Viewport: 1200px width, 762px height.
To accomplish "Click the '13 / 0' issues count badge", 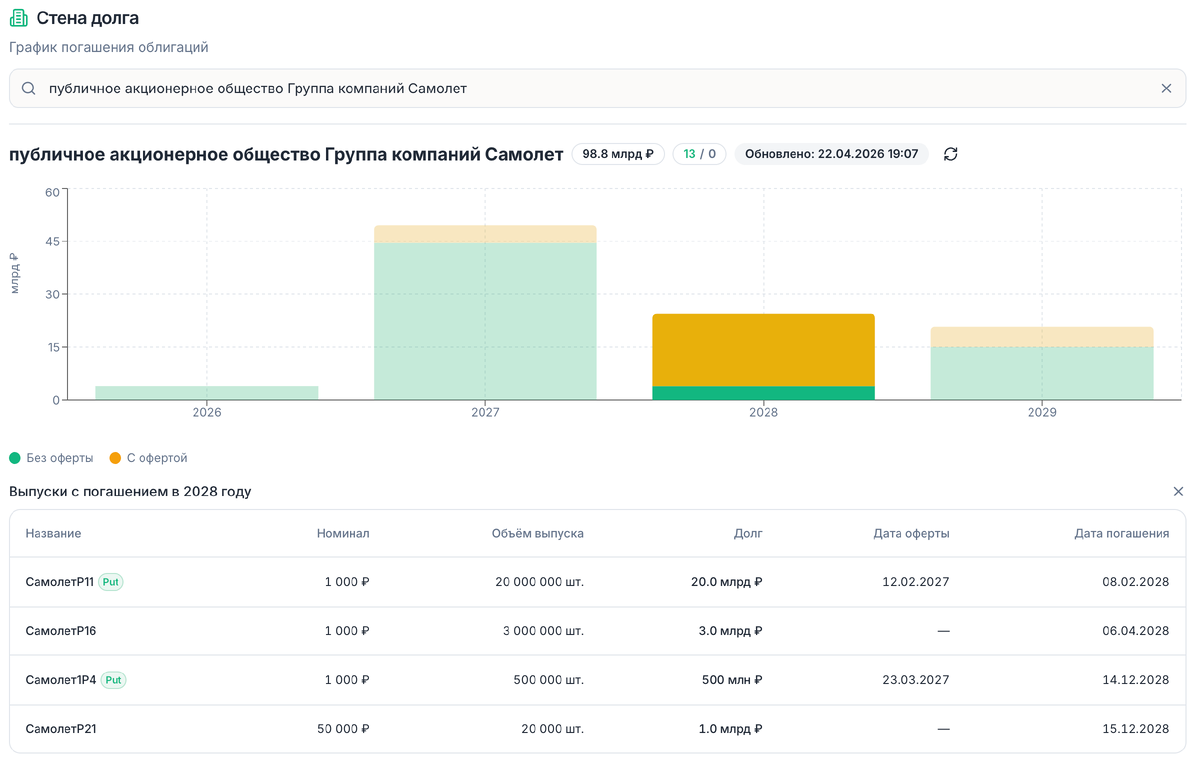I will 700,154.
